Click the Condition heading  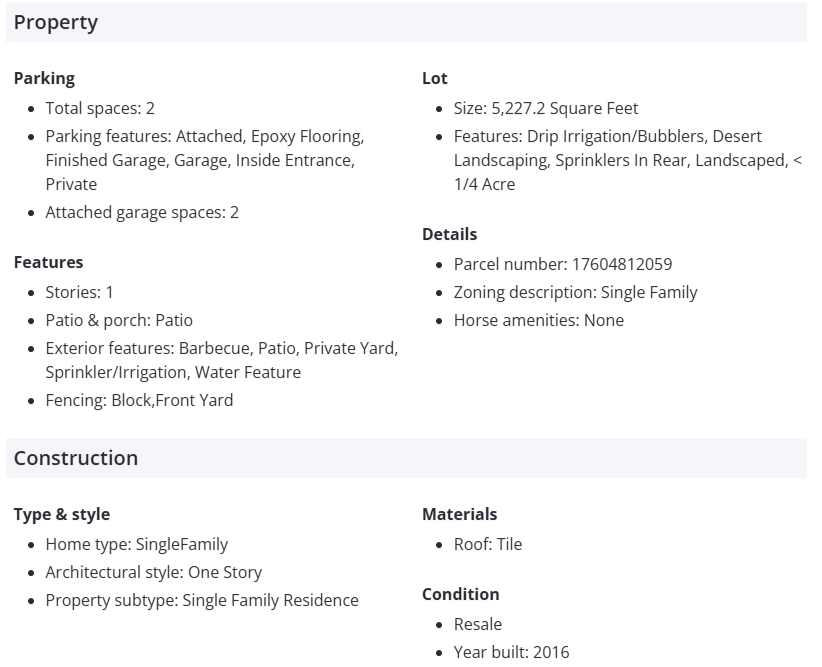pyautogui.click(x=460, y=594)
